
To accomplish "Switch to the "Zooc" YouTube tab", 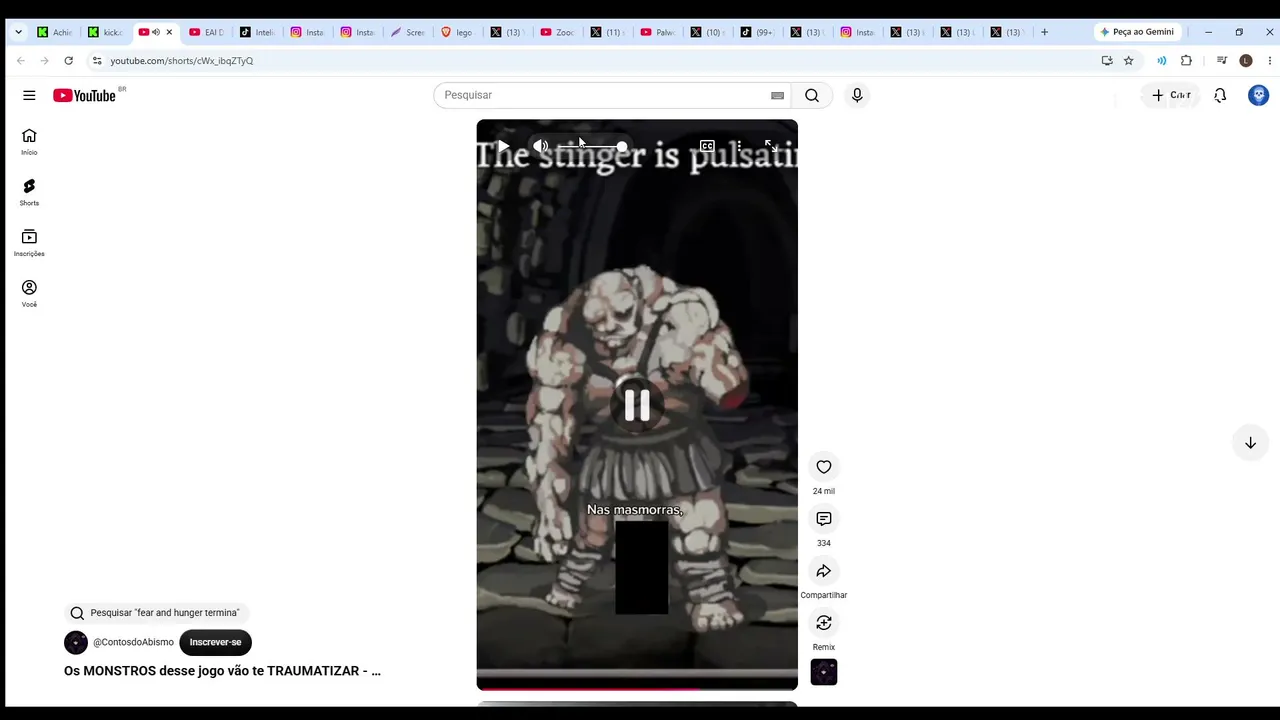I will (557, 32).
